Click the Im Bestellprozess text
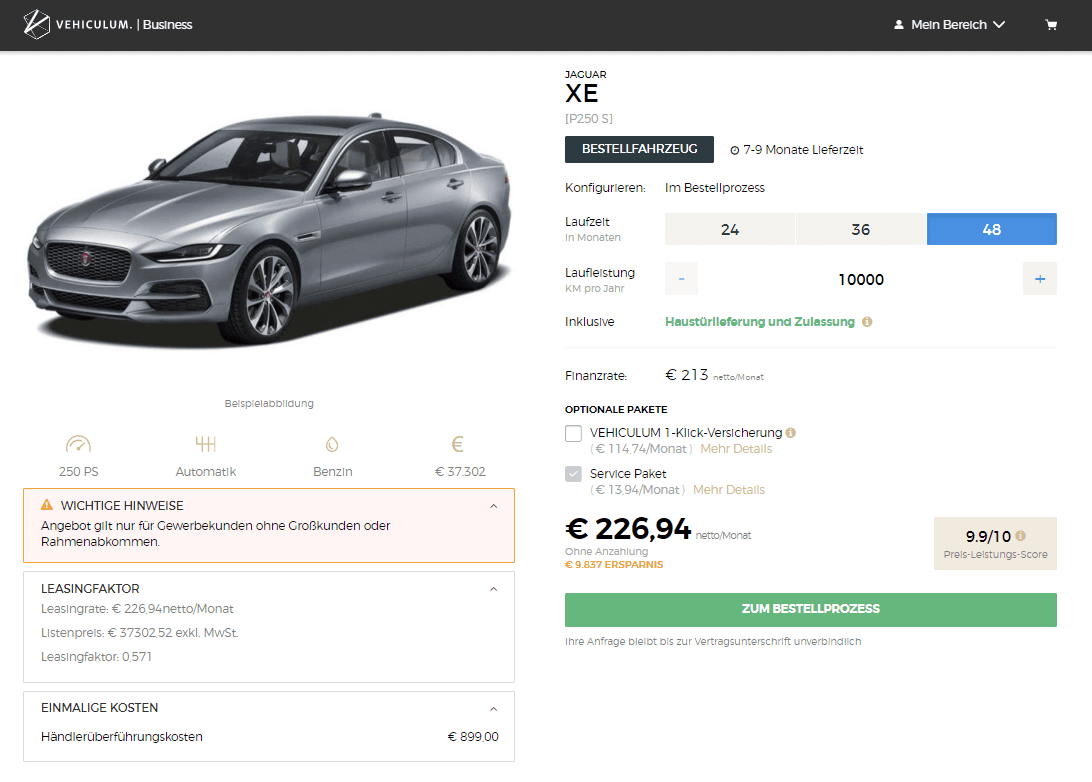1092x782 pixels. (715, 188)
